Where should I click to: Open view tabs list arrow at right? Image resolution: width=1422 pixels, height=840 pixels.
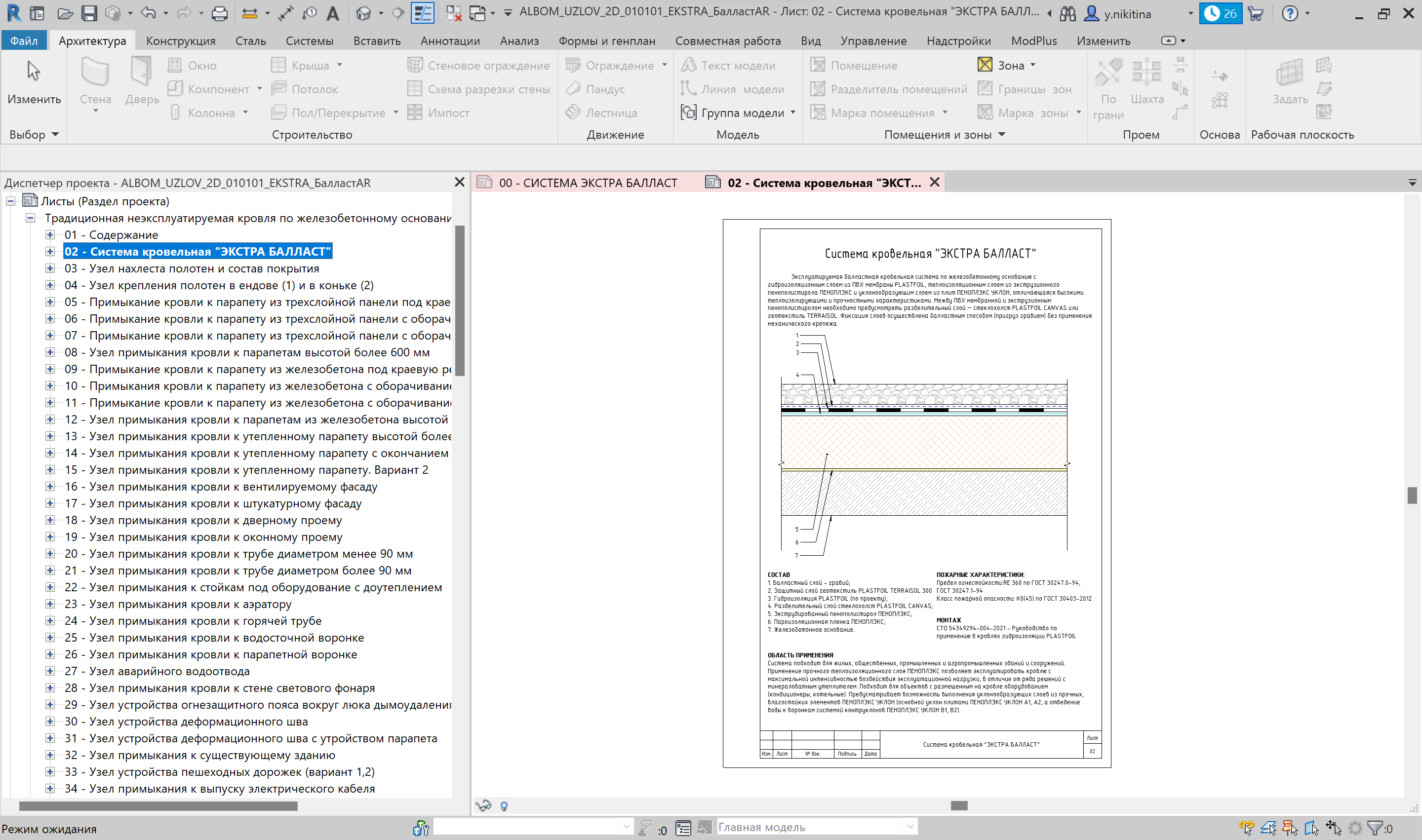(1412, 183)
